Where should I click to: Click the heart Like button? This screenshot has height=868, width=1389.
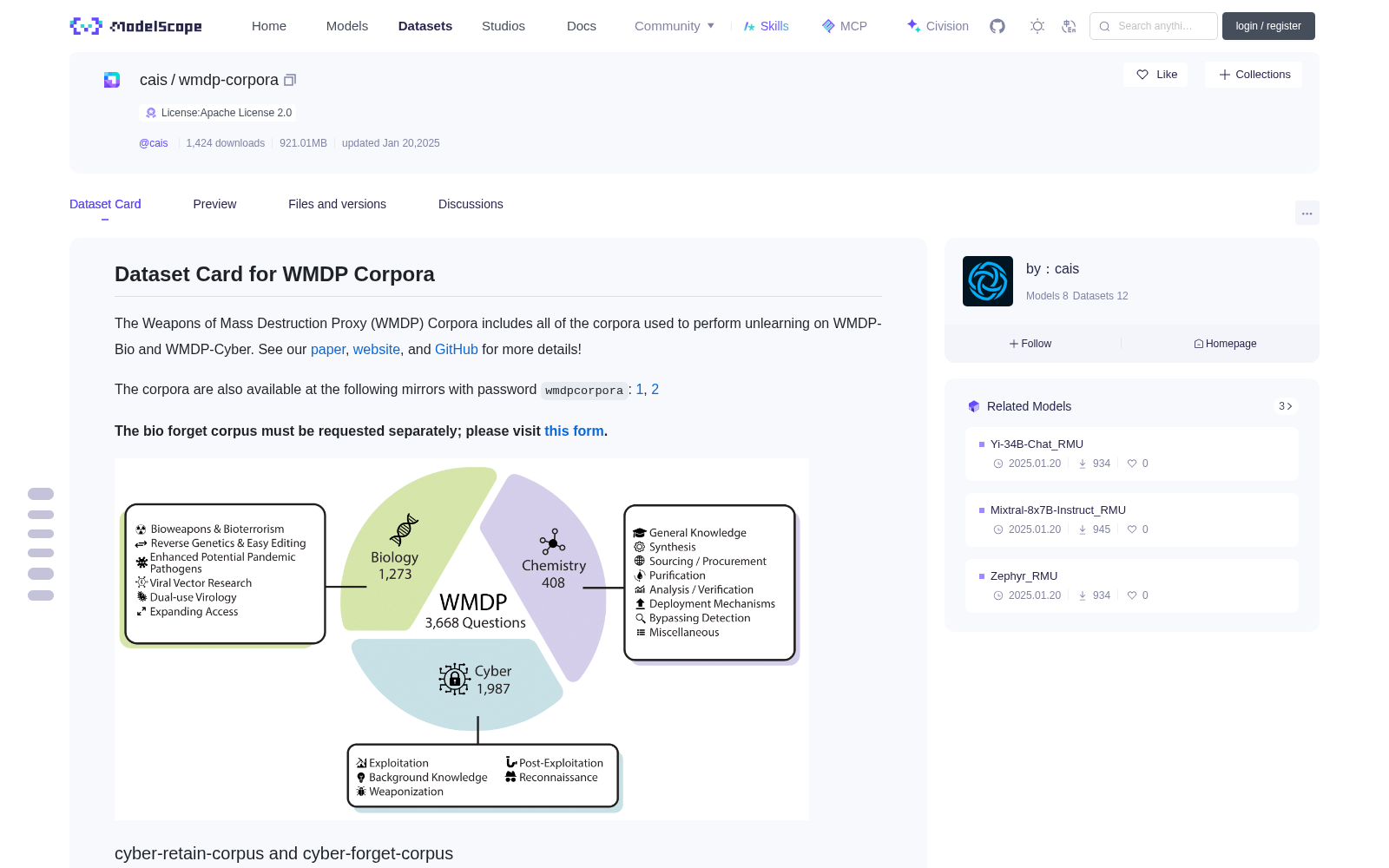coord(1155,75)
